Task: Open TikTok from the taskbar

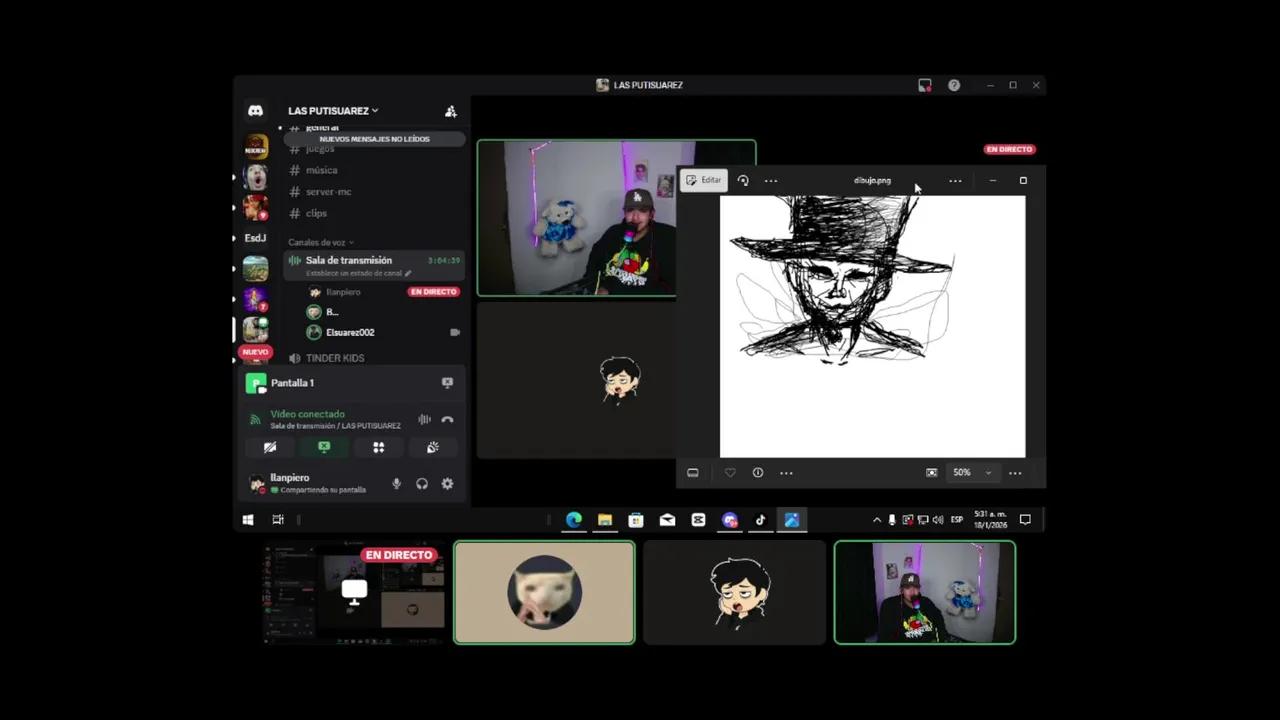Action: coord(761,520)
